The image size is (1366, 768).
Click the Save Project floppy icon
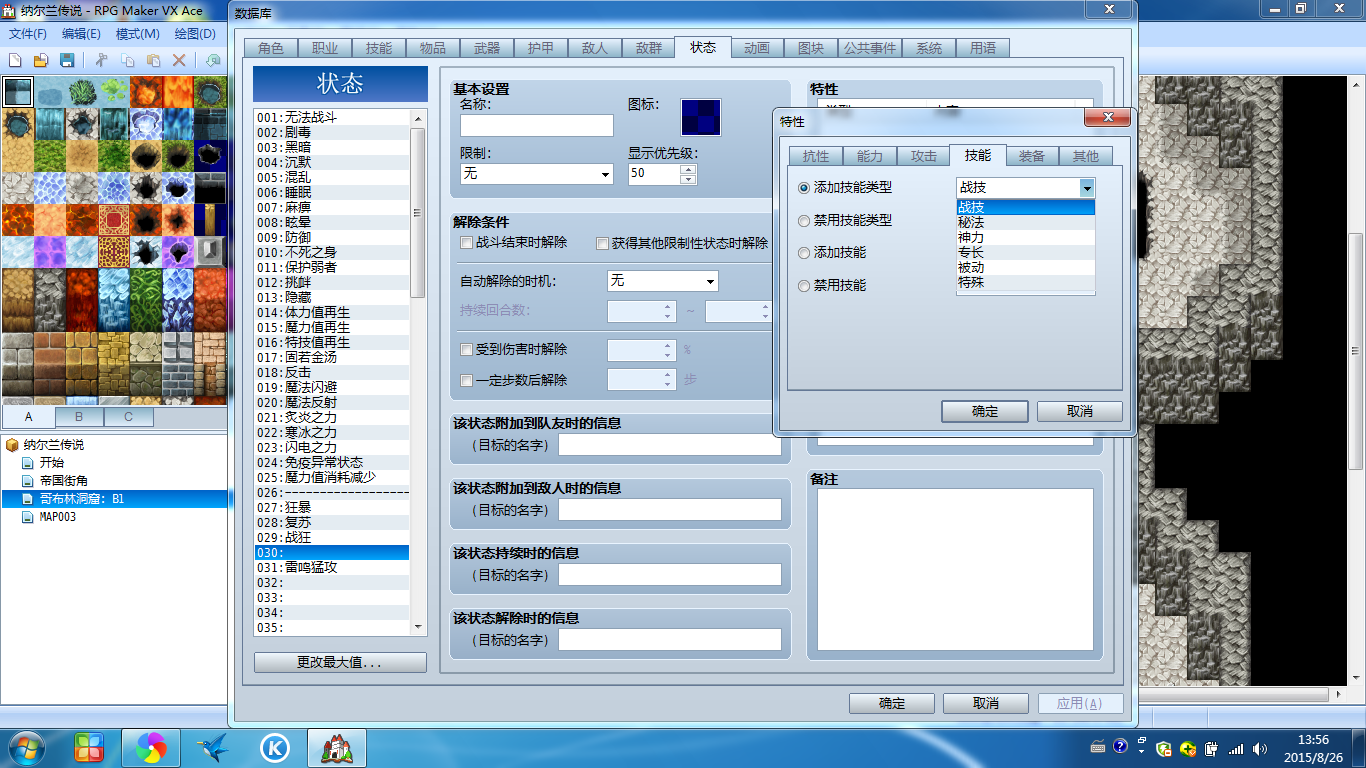point(67,60)
